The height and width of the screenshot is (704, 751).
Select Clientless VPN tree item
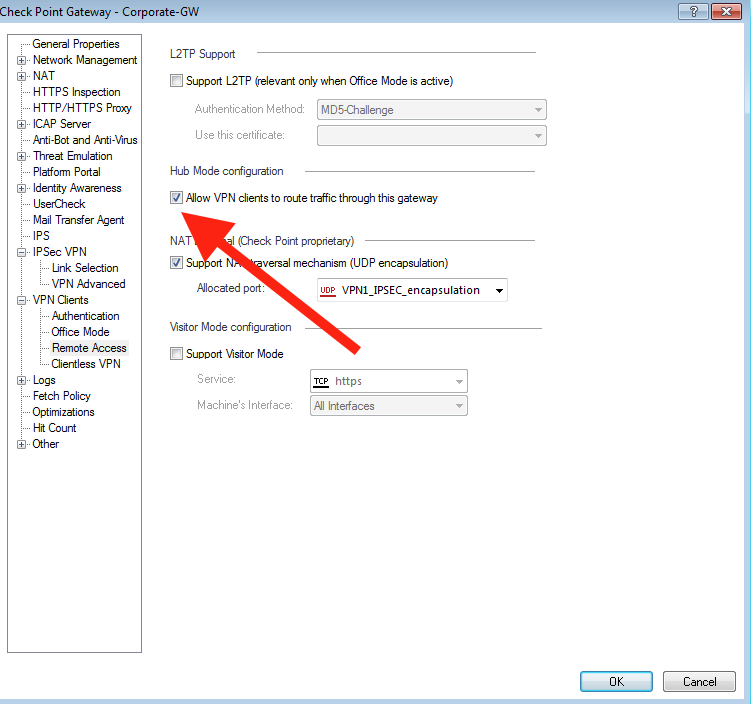pyautogui.click(x=86, y=364)
